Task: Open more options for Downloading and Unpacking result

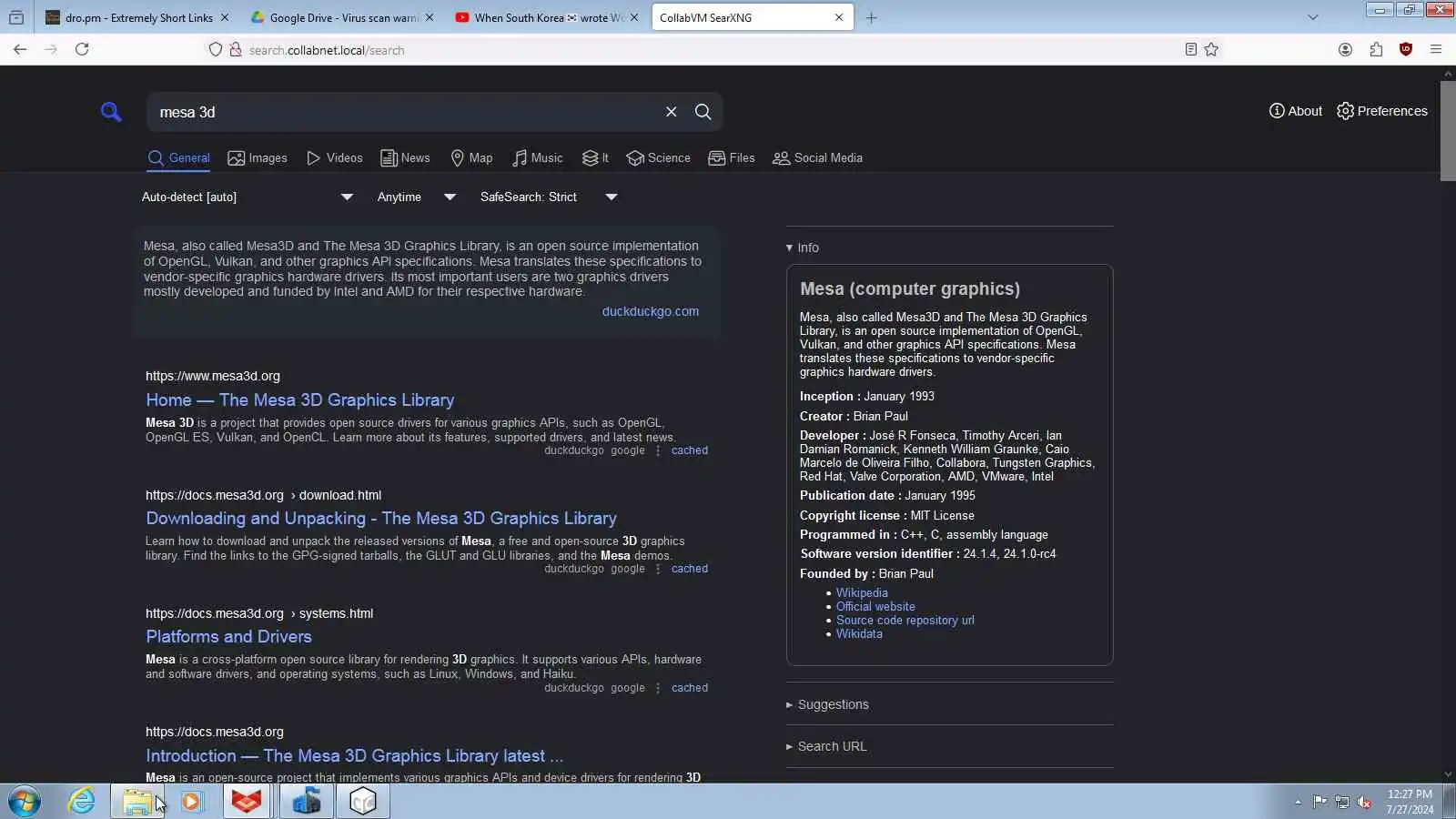Action: [658, 569]
